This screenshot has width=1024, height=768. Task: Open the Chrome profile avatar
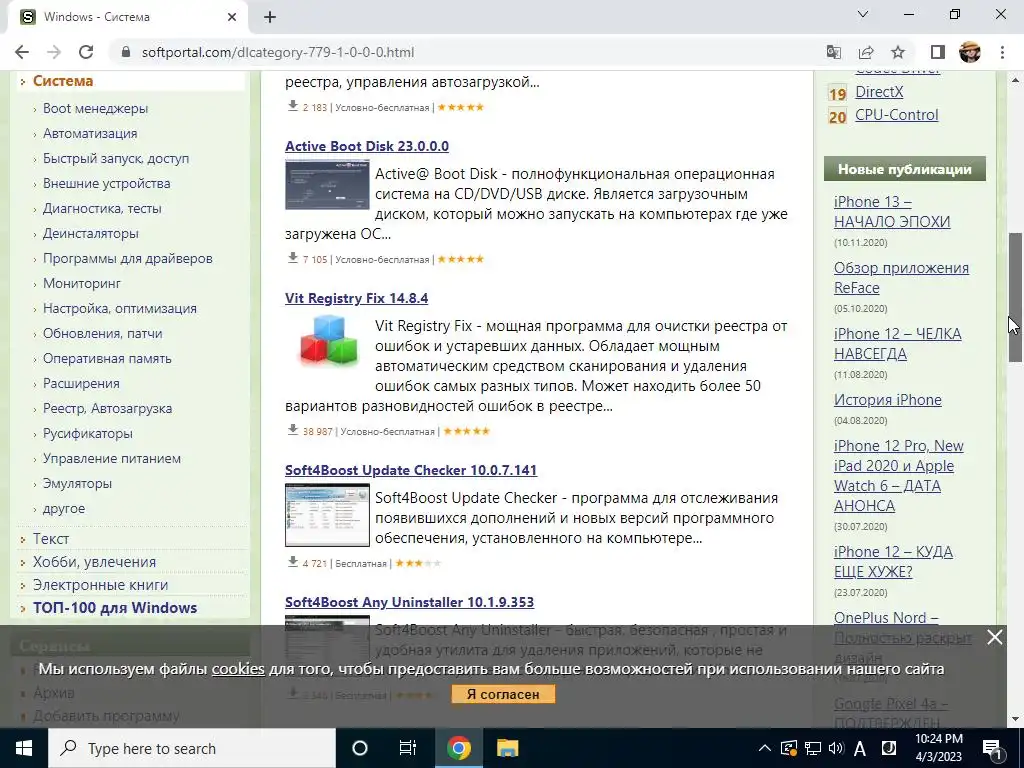(970, 52)
